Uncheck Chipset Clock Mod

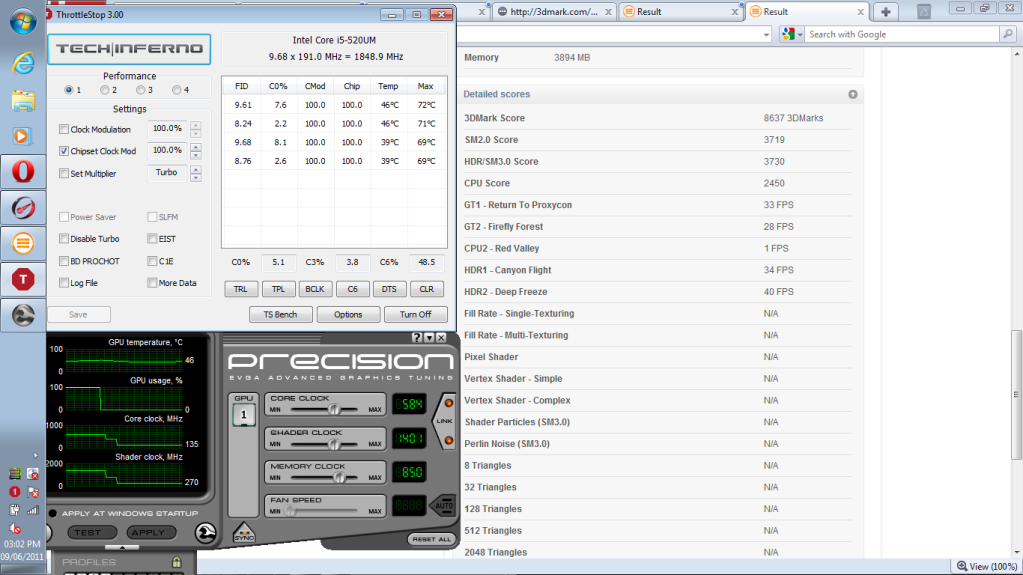tap(64, 151)
